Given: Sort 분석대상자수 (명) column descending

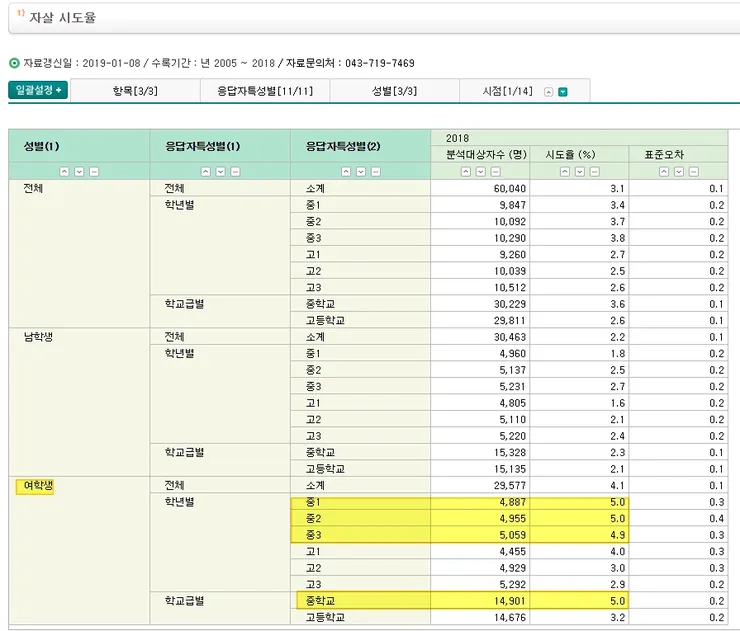Looking at the screenshot, I should click(480, 172).
